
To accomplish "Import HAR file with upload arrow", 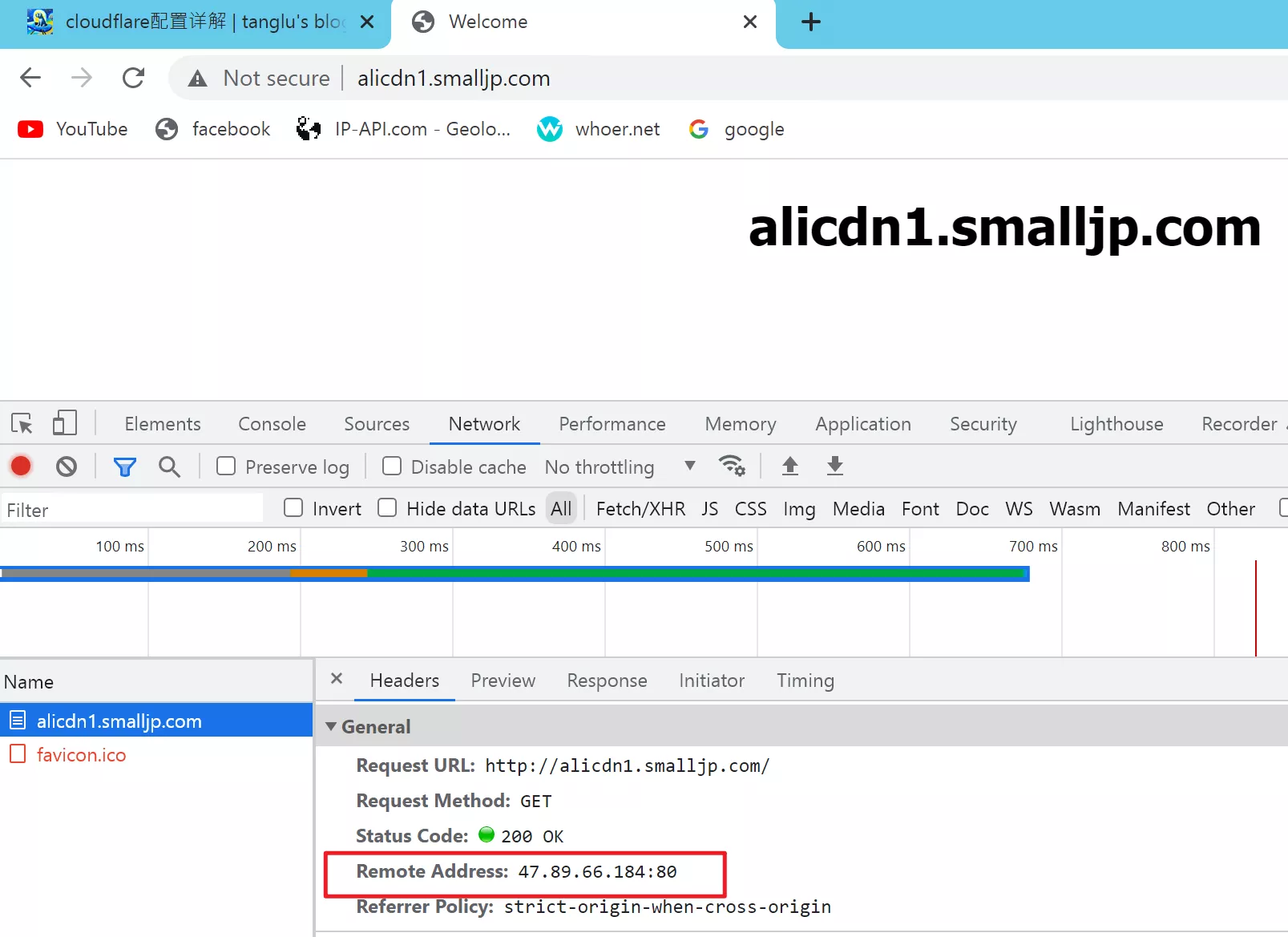I will [x=789, y=466].
